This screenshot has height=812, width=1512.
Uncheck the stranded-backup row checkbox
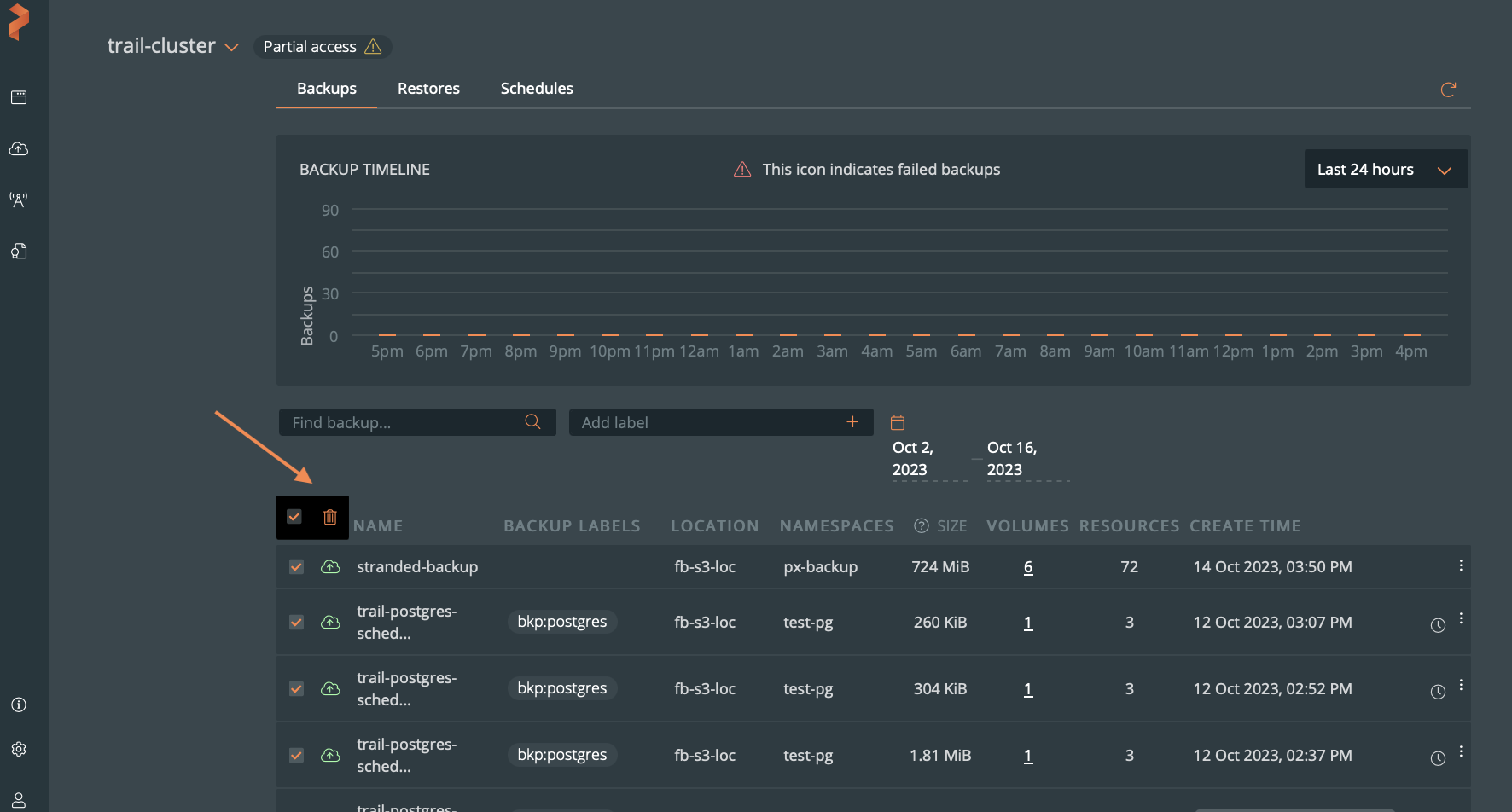(x=296, y=567)
